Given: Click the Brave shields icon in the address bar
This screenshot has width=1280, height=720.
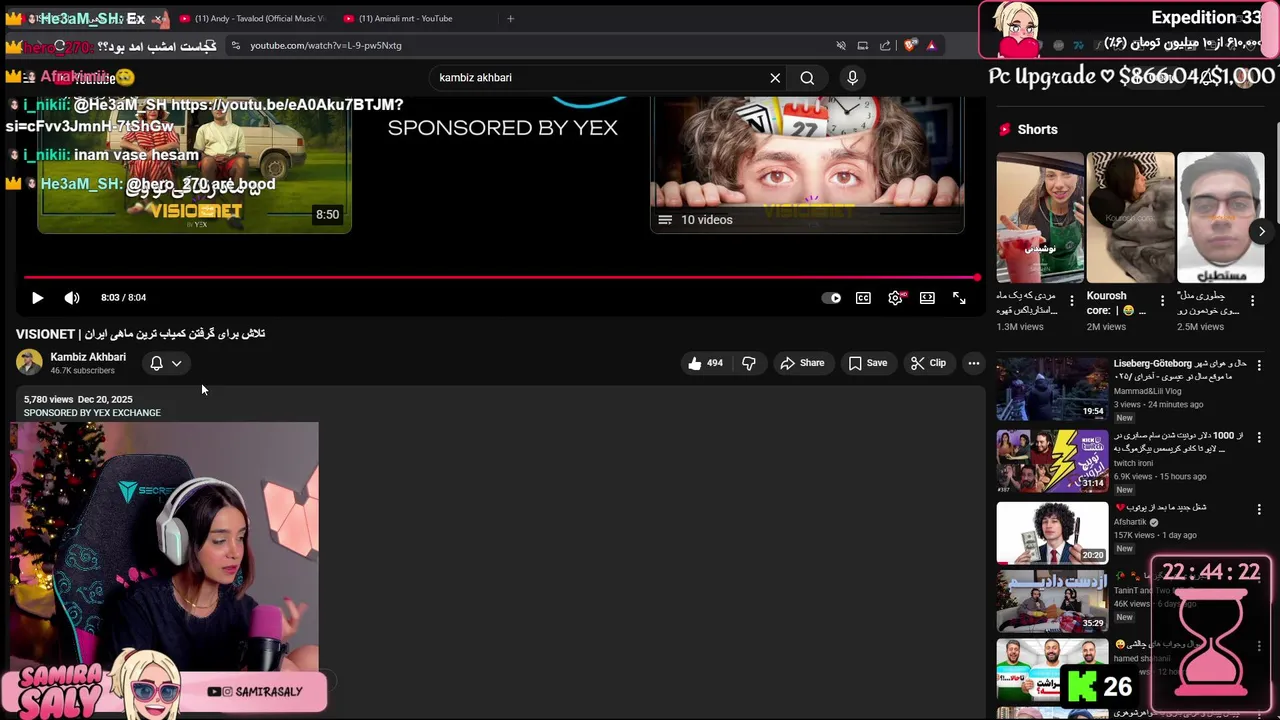Looking at the screenshot, I should point(910,45).
